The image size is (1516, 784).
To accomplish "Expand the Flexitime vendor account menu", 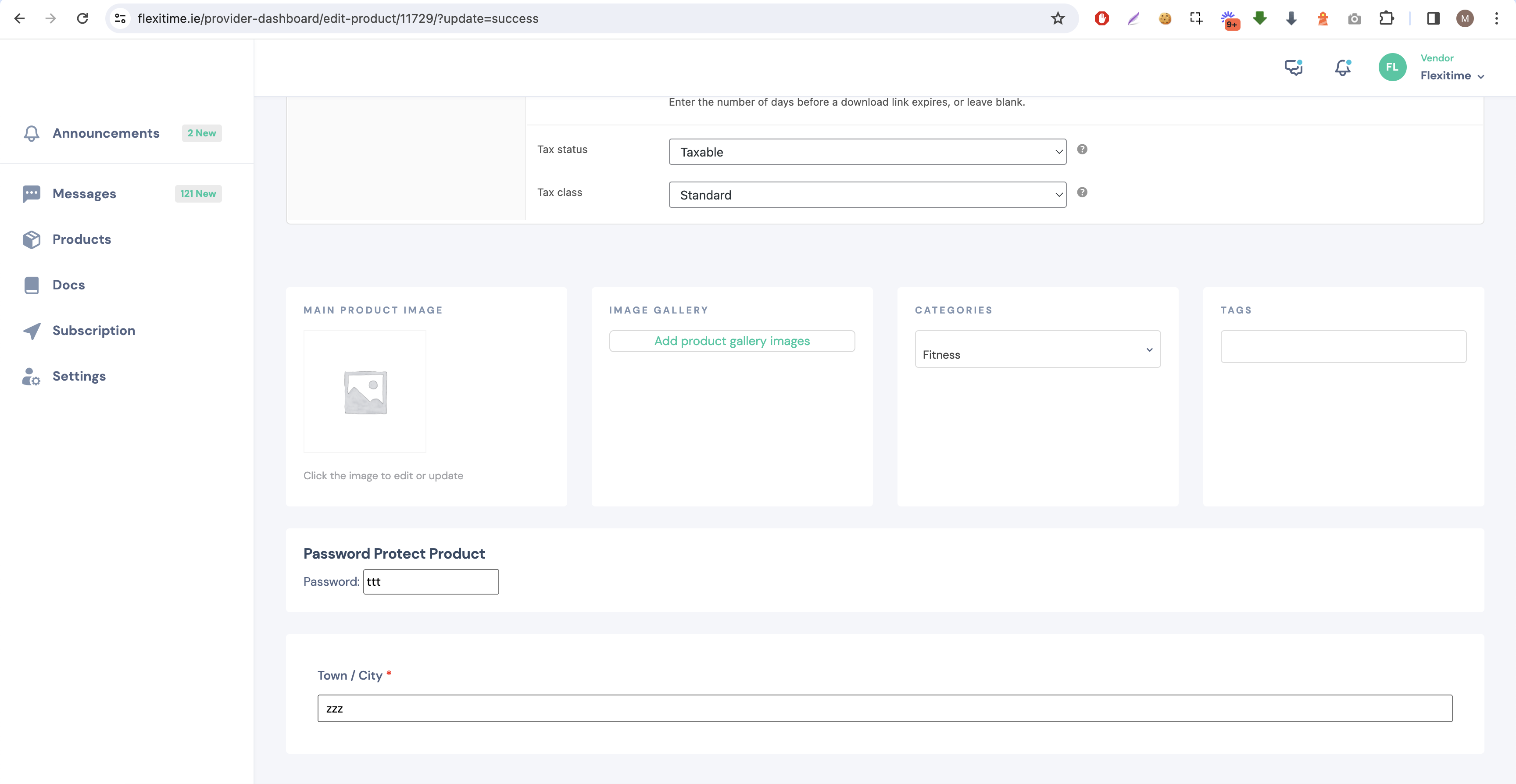I will click(x=1452, y=75).
